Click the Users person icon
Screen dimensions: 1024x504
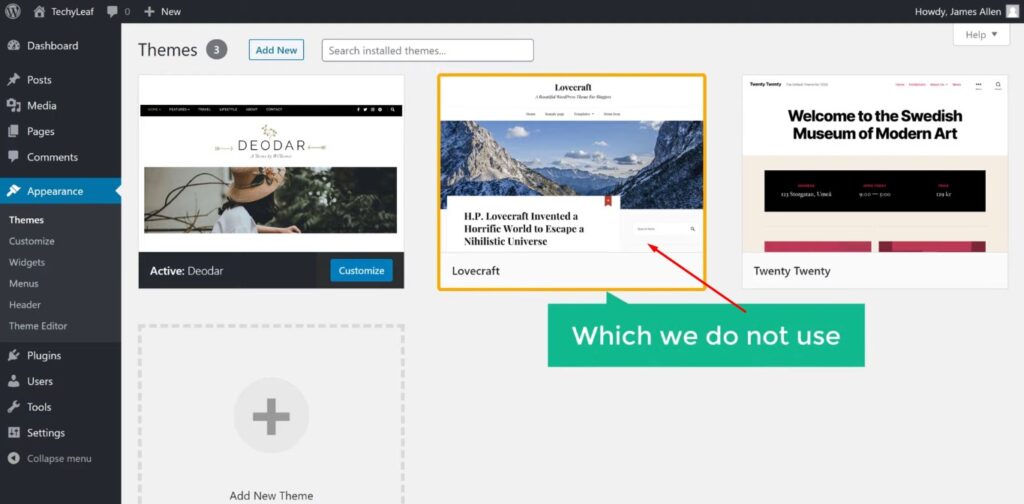point(13,381)
